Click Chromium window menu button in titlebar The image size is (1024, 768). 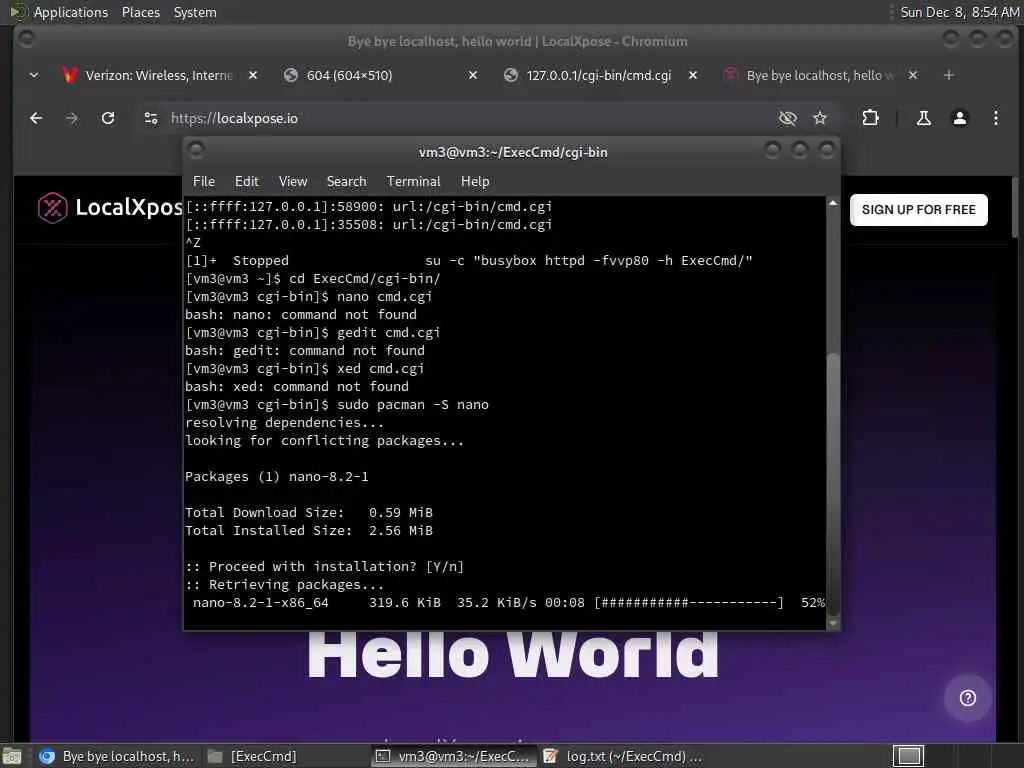(26, 39)
